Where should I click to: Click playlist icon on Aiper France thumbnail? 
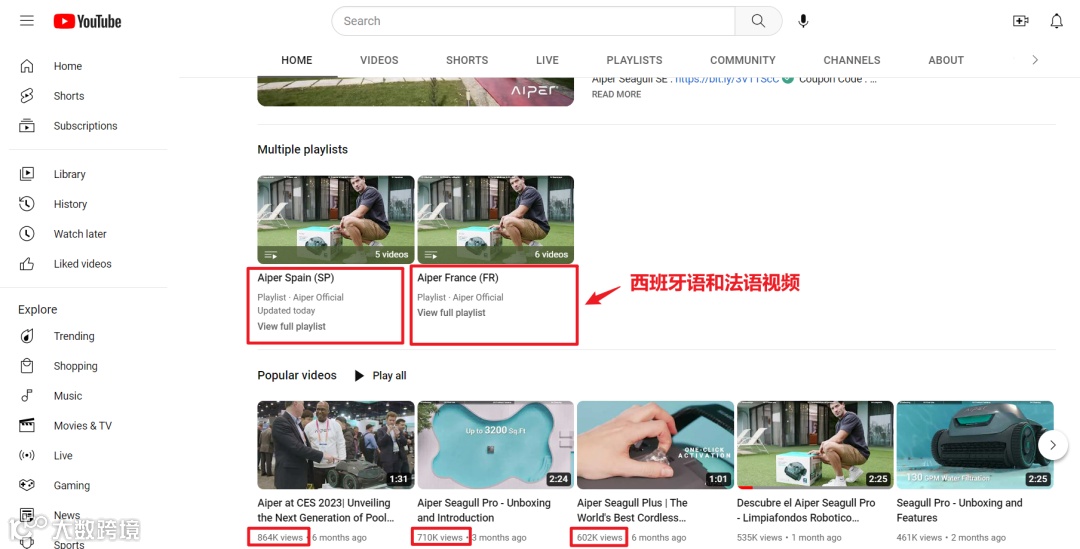[430, 255]
